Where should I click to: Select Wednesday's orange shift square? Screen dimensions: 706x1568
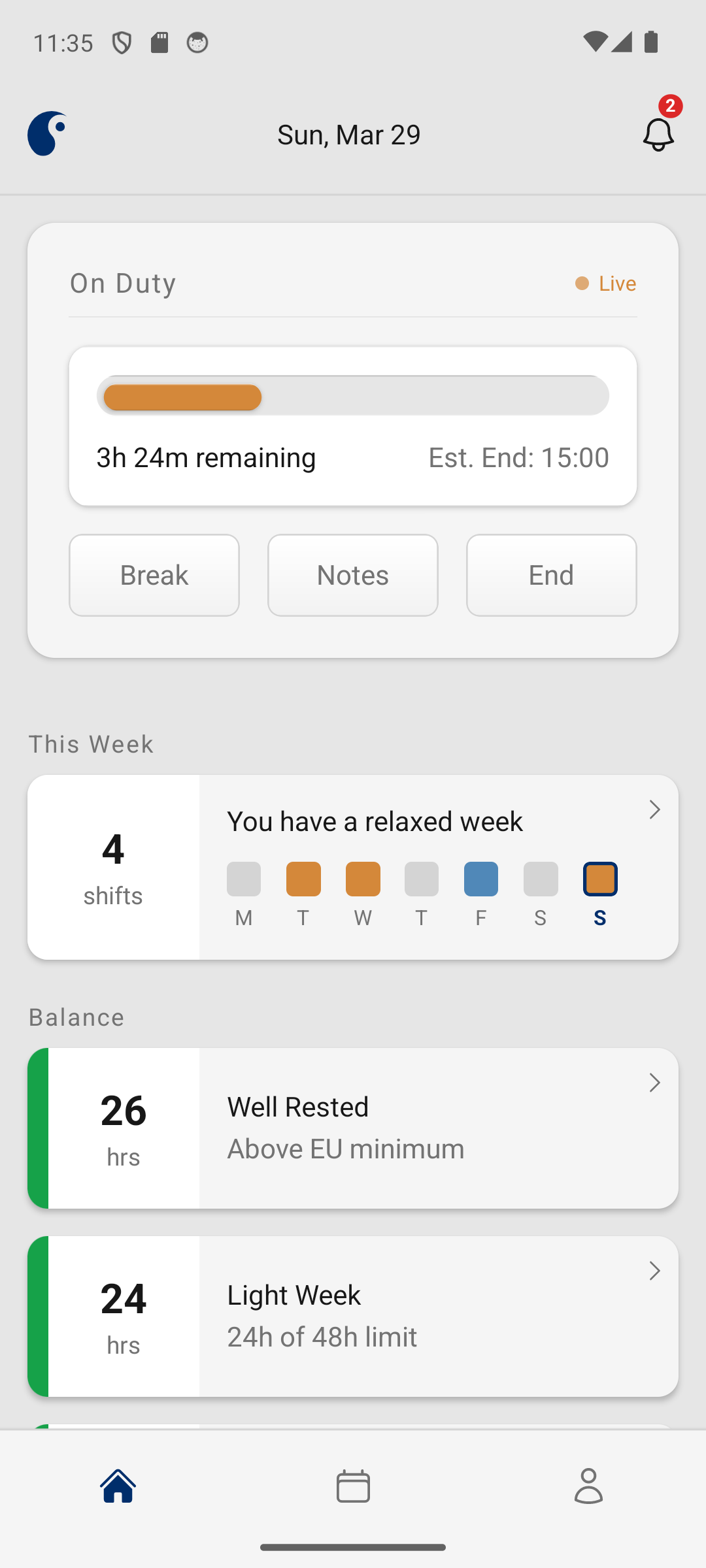point(363,879)
